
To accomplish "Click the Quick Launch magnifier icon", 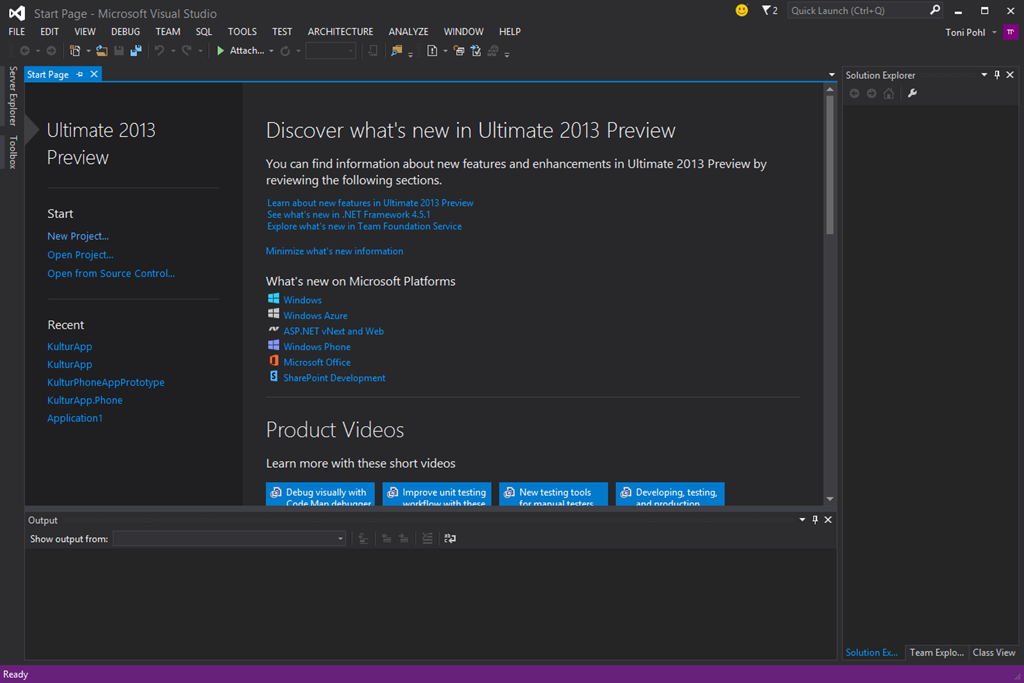I will tap(935, 10).
